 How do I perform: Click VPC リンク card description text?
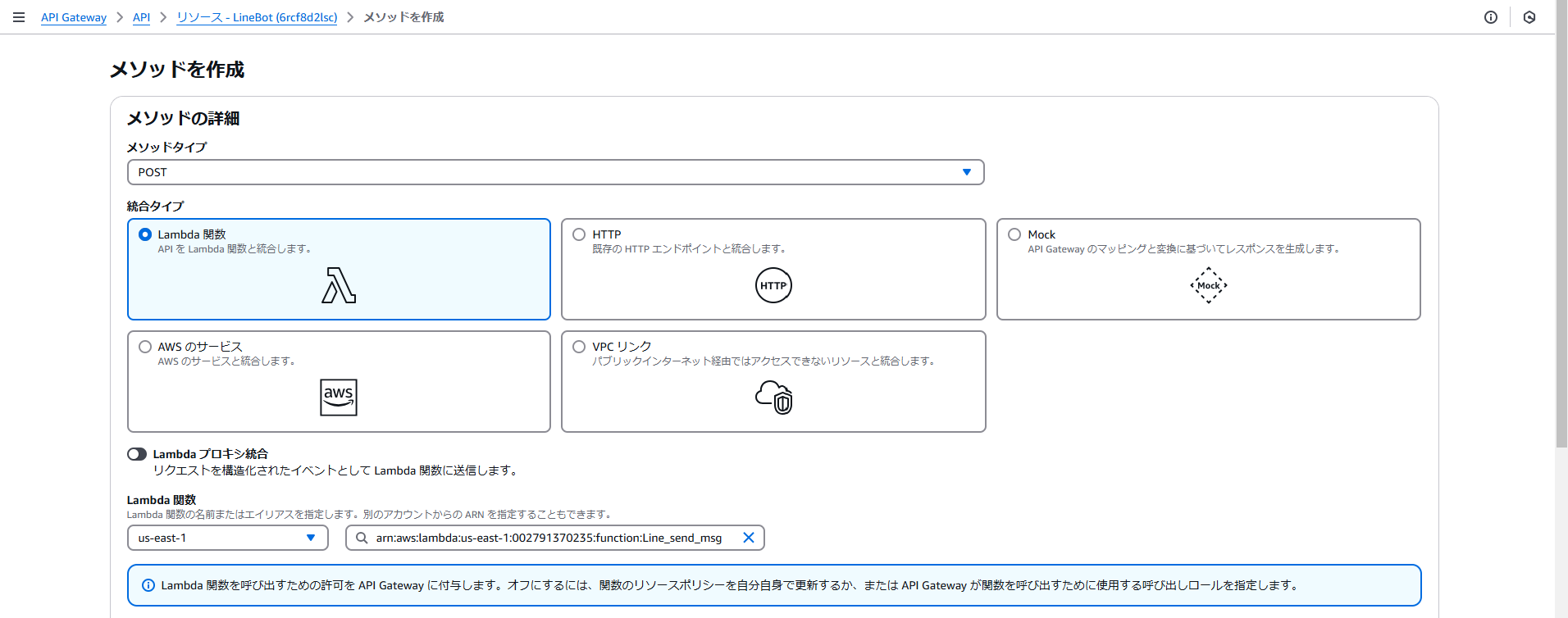(x=765, y=361)
